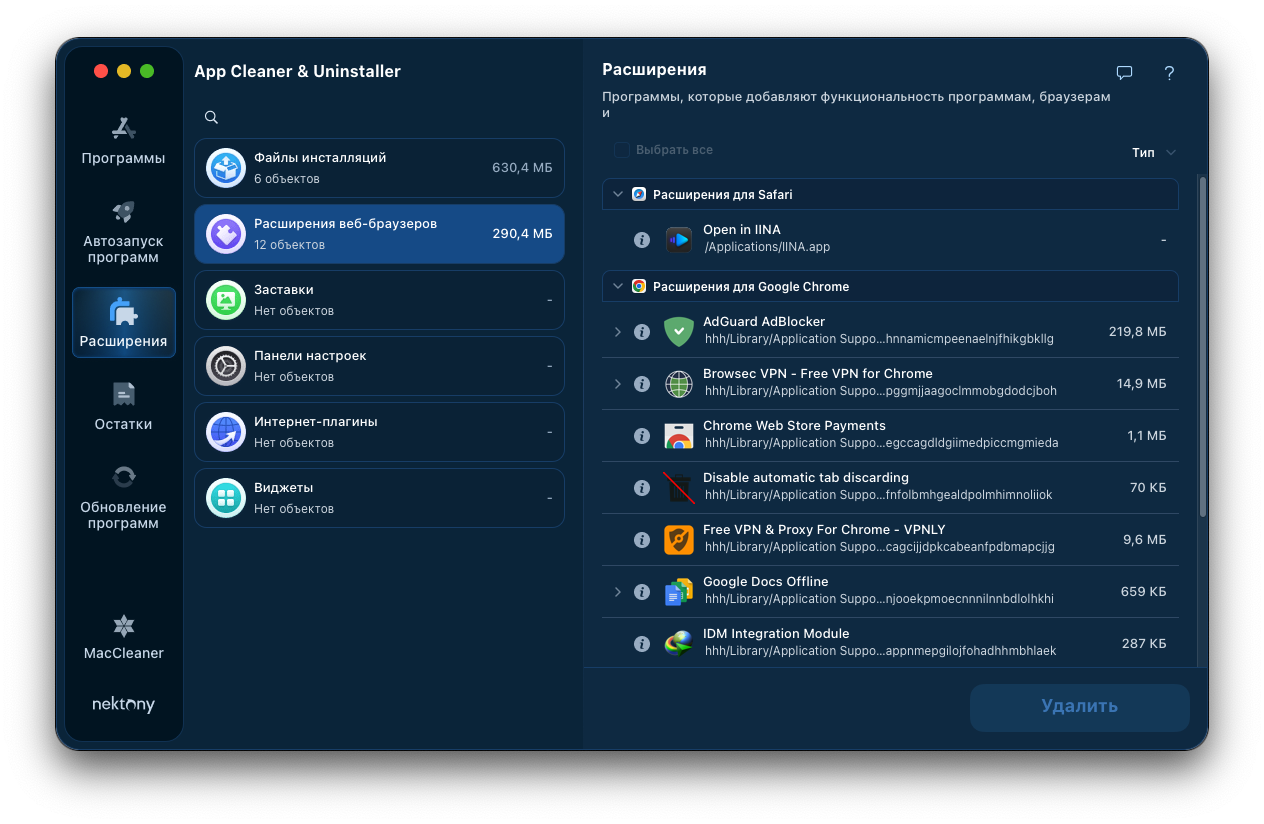The height and width of the screenshot is (824, 1264).
Task: Open help via question mark icon
Action: [1169, 73]
